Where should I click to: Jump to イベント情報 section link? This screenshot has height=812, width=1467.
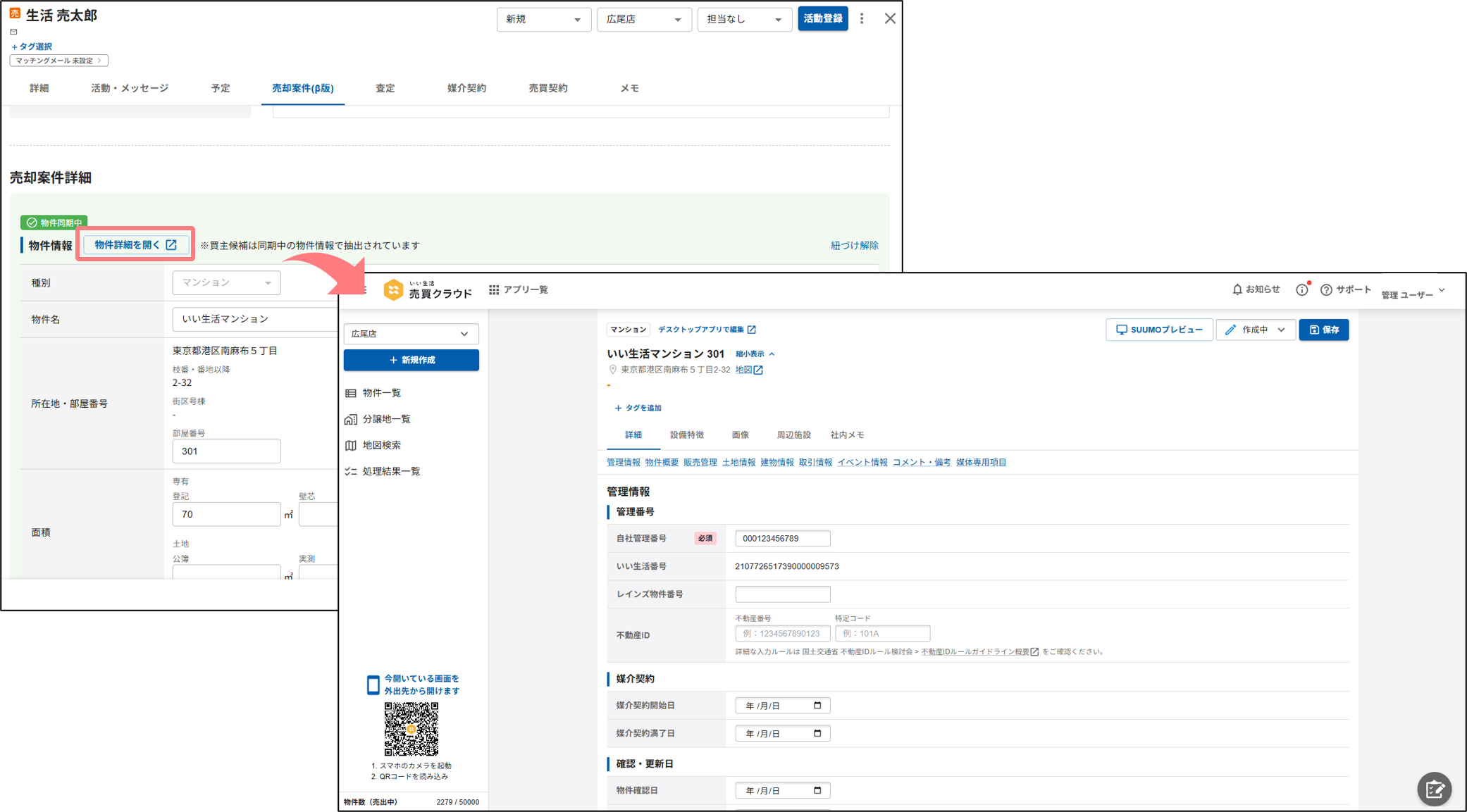pyautogui.click(x=862, y=463)
